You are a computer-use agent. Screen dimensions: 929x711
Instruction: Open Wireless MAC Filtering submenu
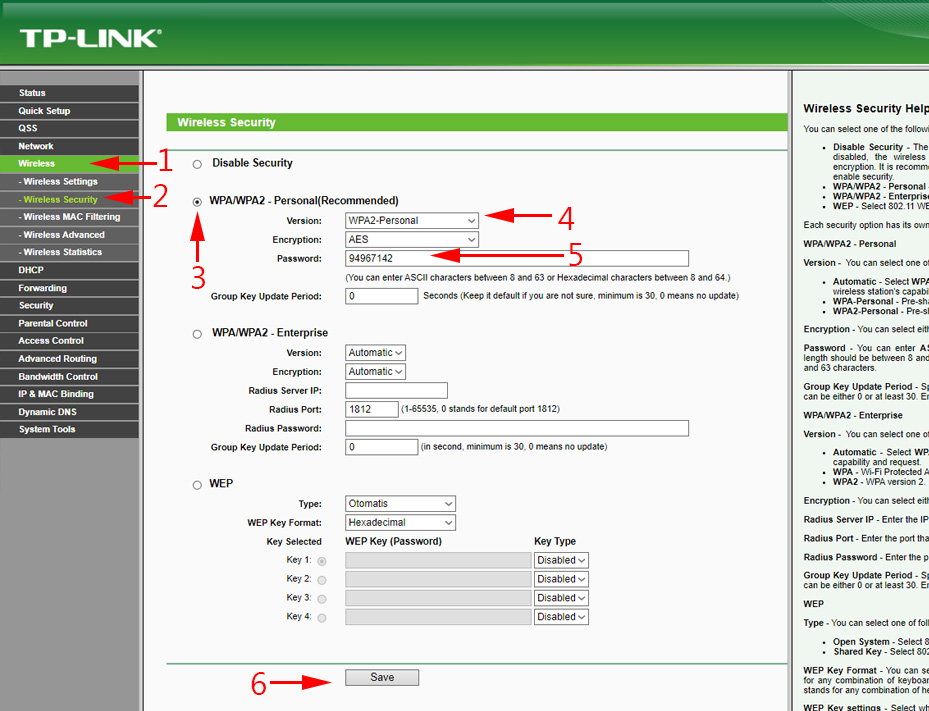71,217
